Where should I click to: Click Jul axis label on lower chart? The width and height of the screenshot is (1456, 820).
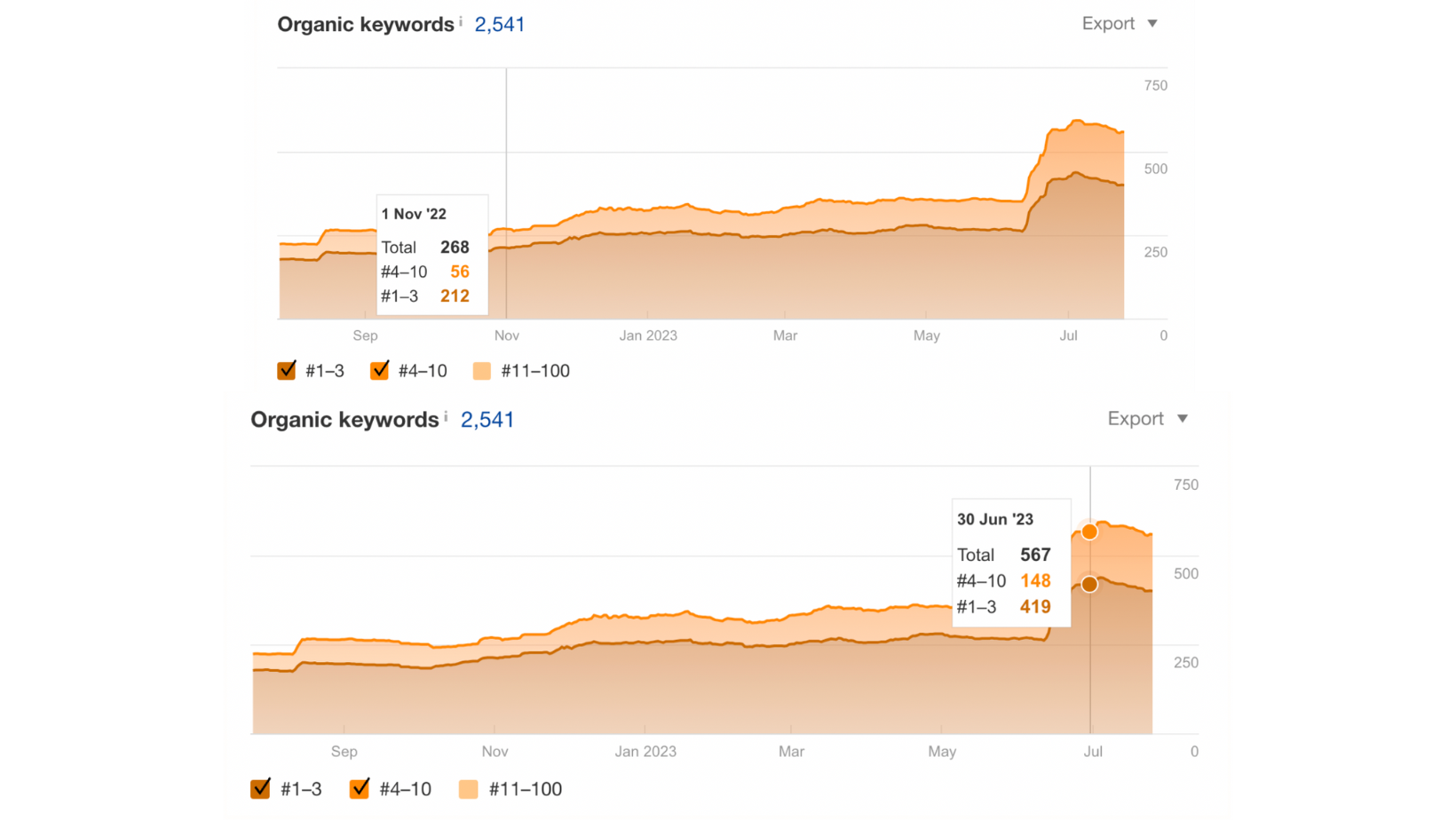click(x=1093, y=752)
